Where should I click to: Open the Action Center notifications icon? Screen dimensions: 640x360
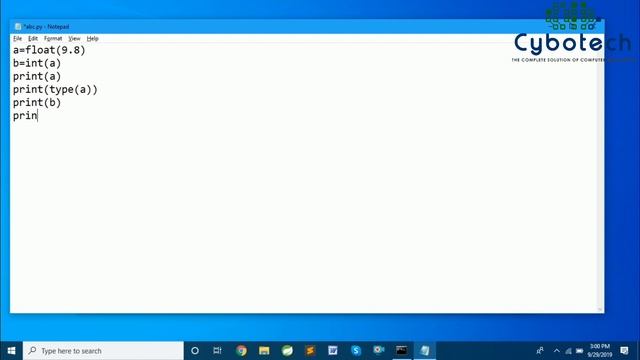coord(624,351)
